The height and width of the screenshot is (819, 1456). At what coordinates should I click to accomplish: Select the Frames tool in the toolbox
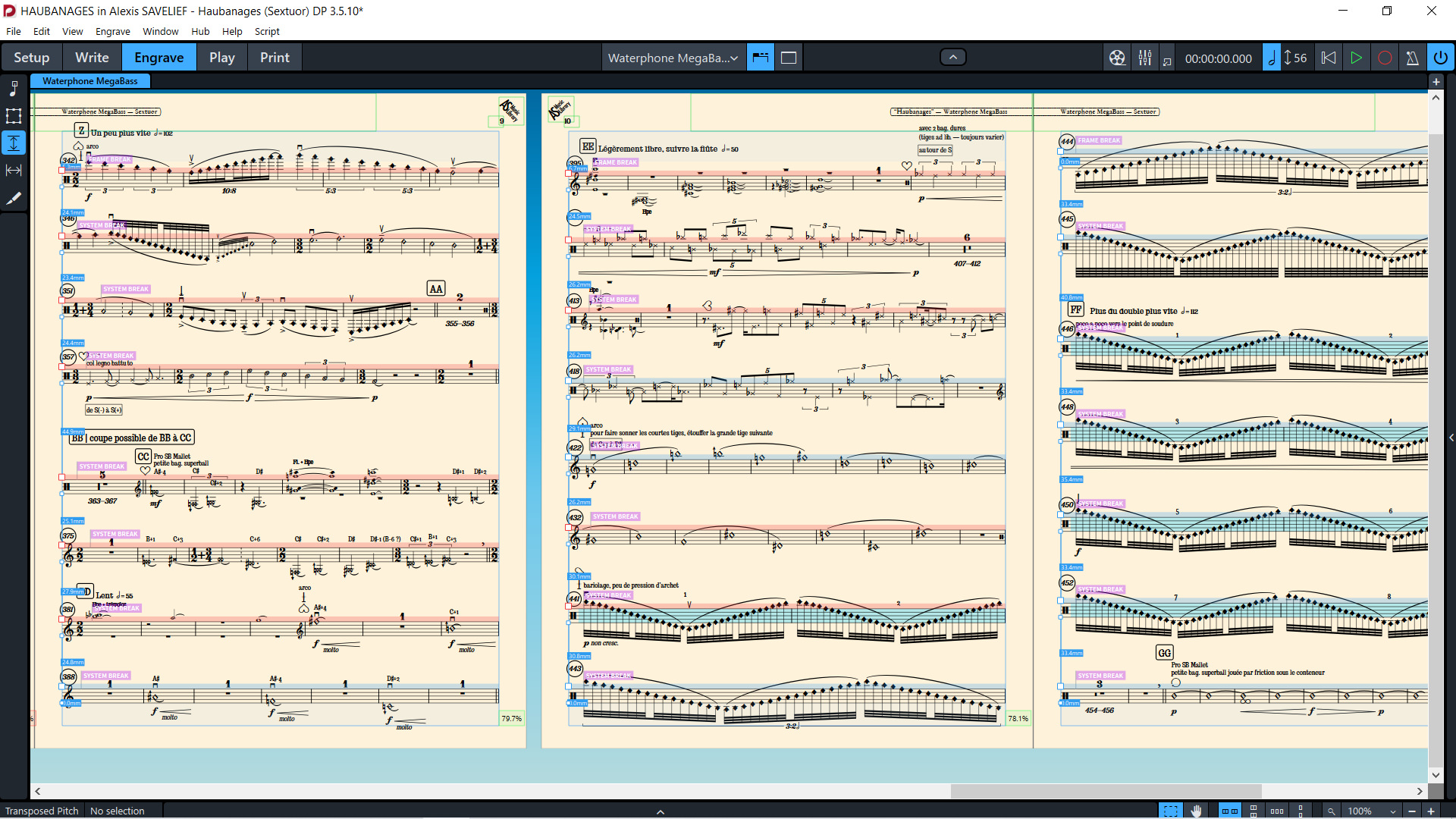tap(14, 116)
